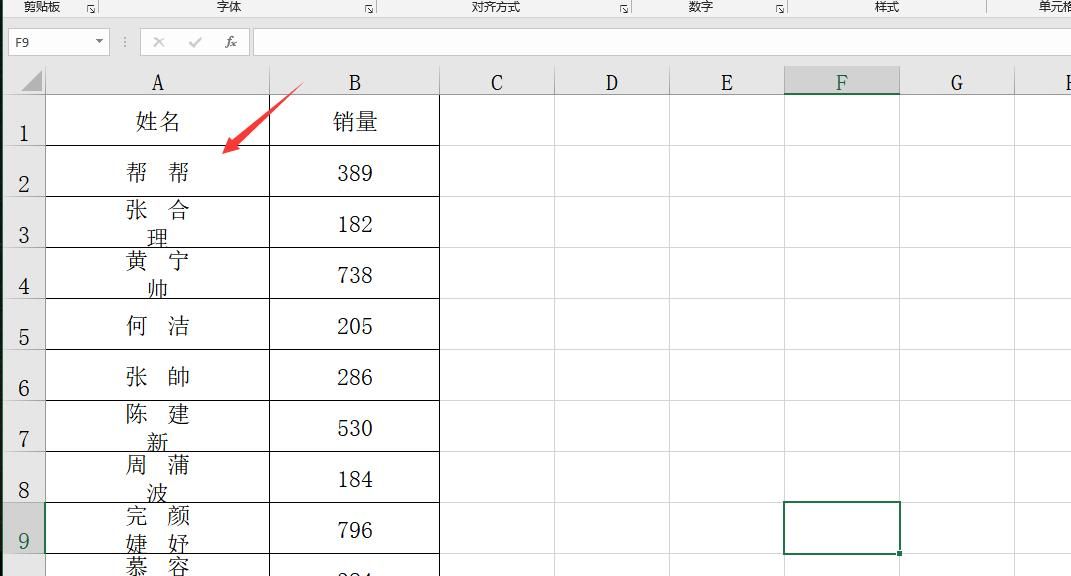This screenshot has width=1071, height=576.
Task: Open the 剪贴板 (Clipboard) dialog launcher
Action: coord(91,8)
